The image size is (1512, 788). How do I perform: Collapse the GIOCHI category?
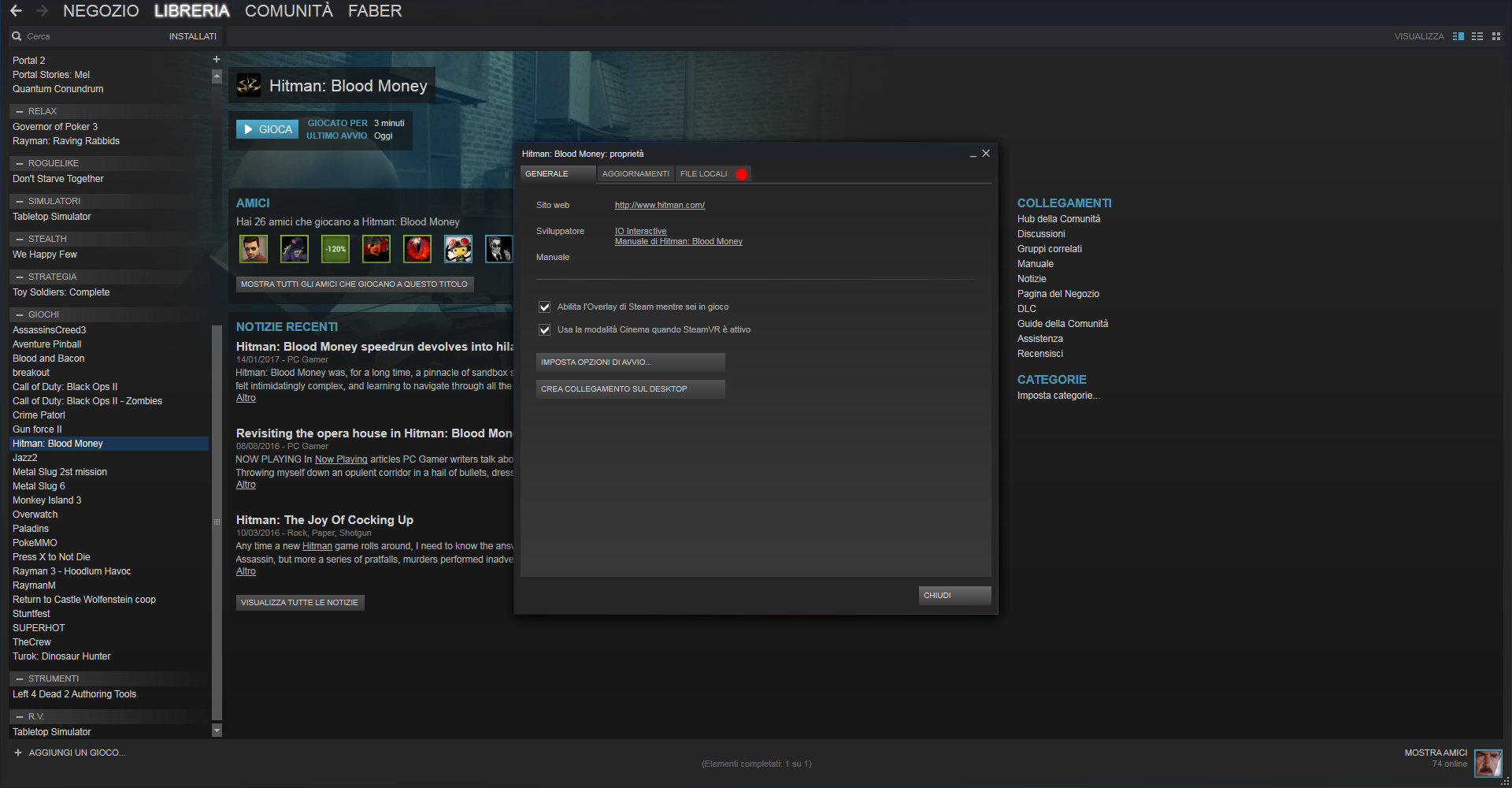[20, 315]
